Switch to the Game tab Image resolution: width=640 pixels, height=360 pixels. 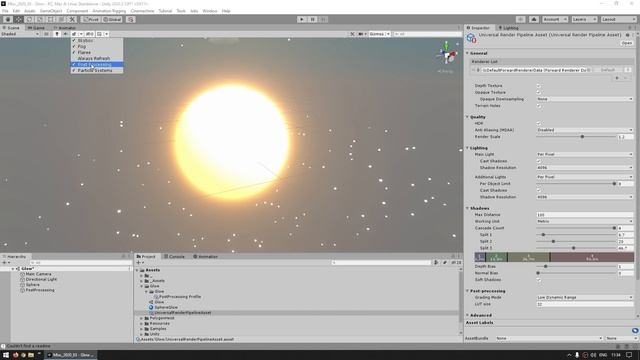tap(36, 28)
